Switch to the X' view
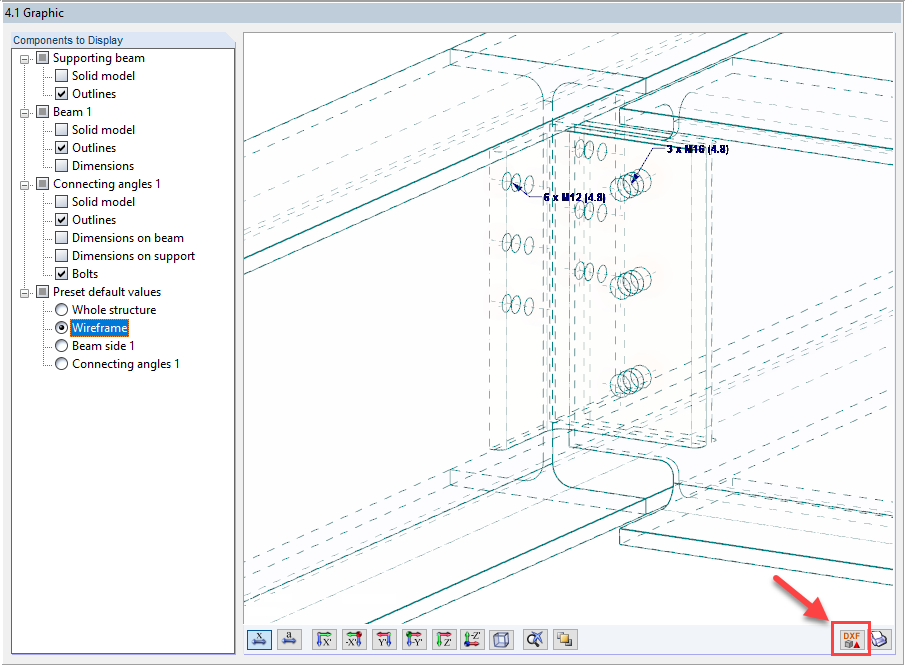This screenshot has height=667, width=906. (x=324, y=639)
